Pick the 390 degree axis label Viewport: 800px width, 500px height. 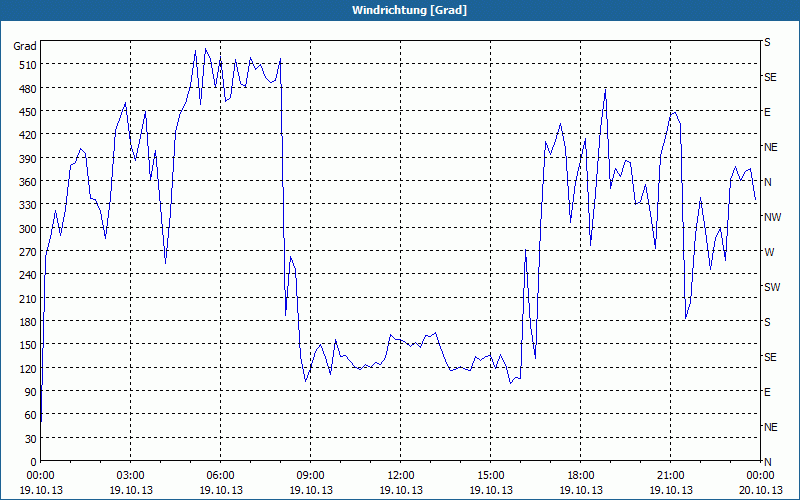[28, 159]
